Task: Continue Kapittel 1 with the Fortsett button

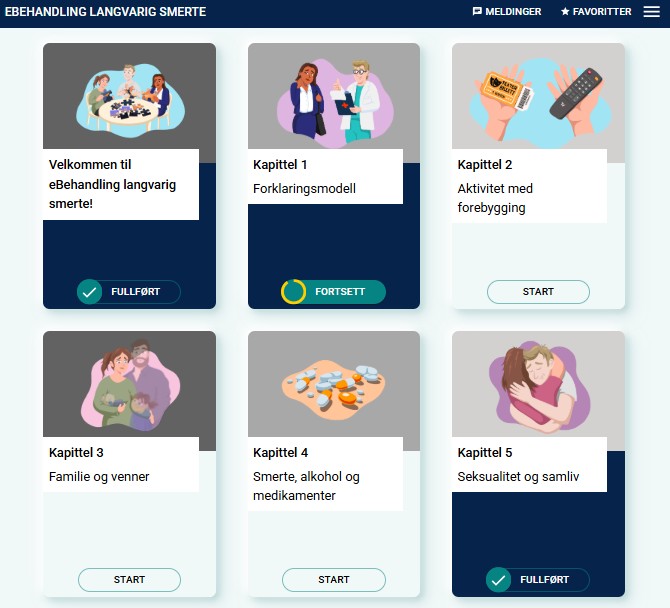Action: pyautogui.click(x=333, y=292)
